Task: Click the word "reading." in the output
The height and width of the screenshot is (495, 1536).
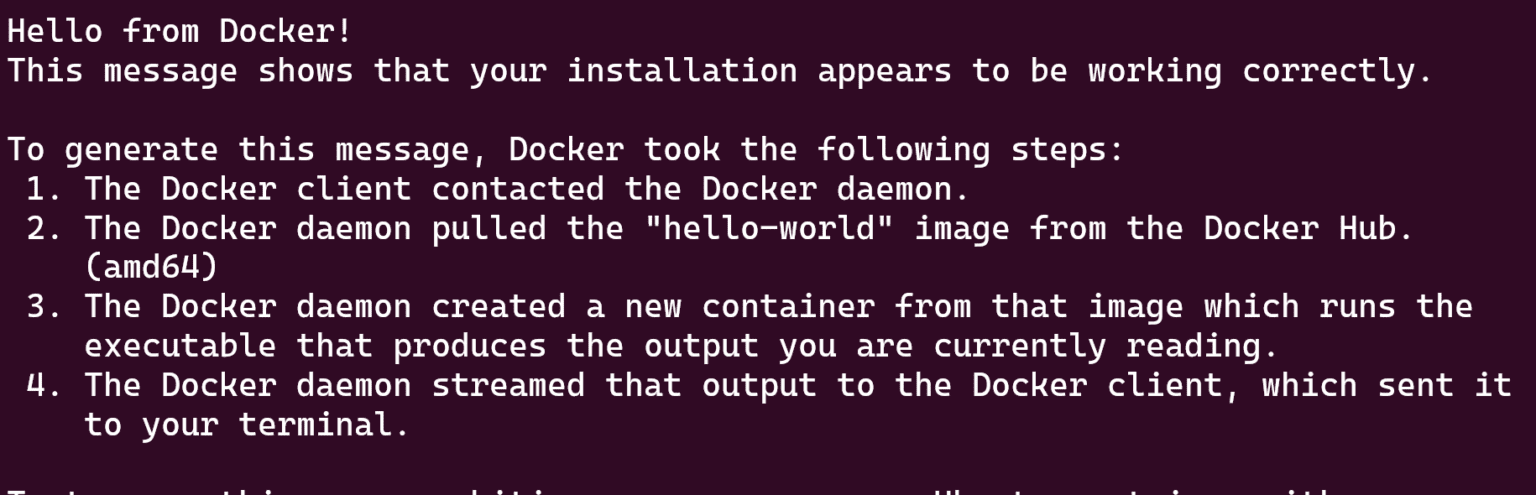Action: point(1204,346)
